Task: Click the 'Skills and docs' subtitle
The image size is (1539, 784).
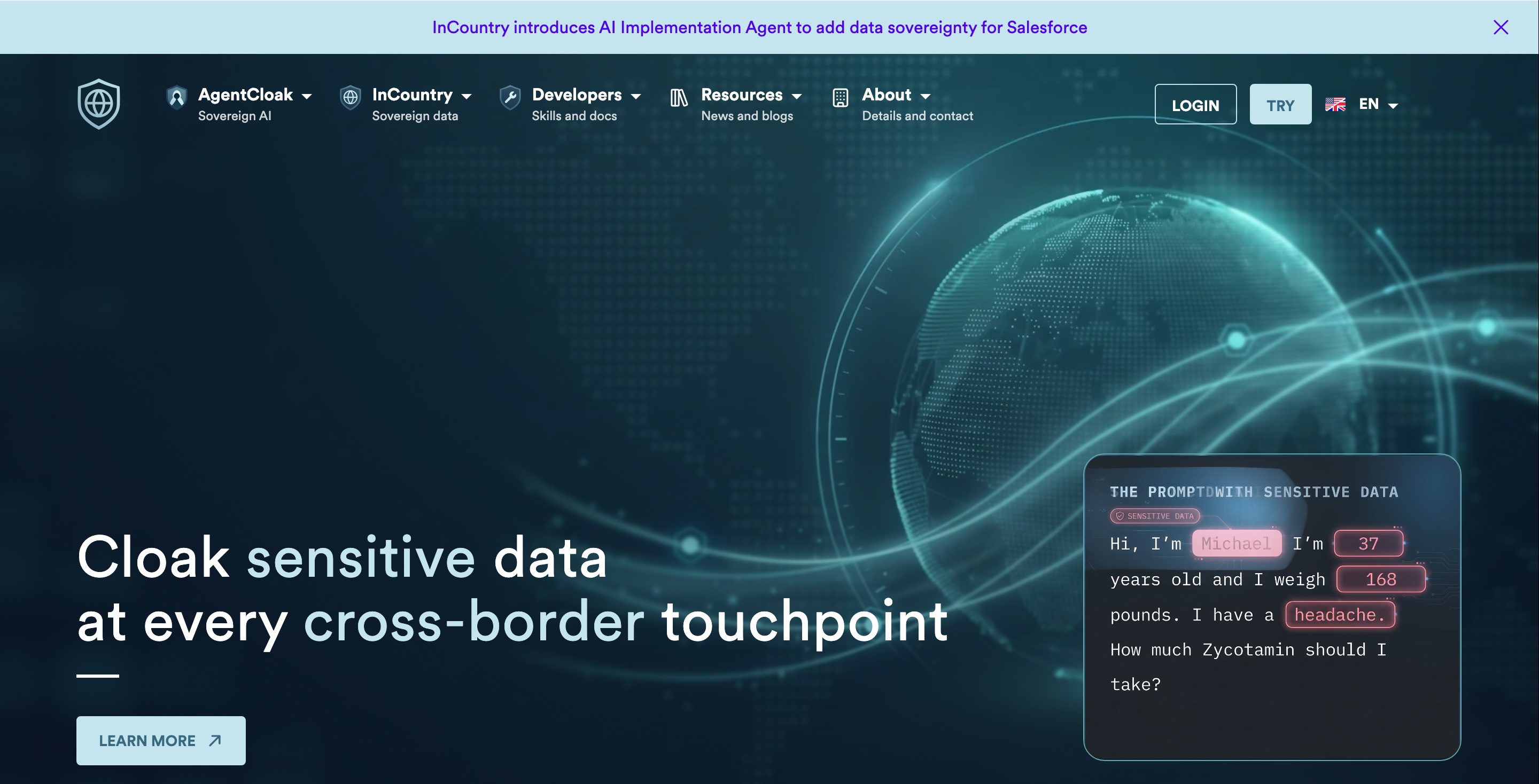Action: (x=574, y=116)
